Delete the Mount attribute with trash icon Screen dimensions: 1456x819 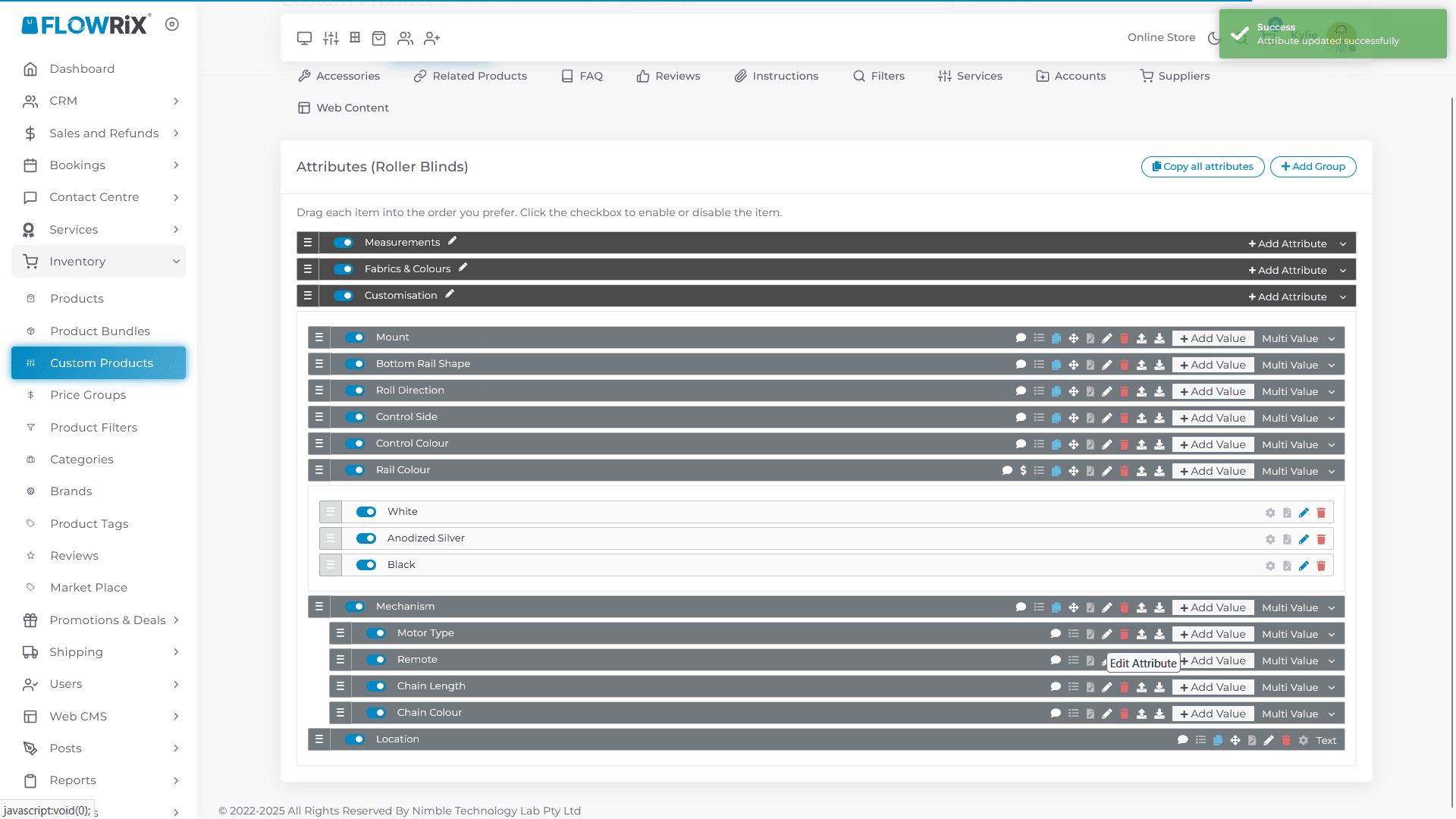(1124, 339)
